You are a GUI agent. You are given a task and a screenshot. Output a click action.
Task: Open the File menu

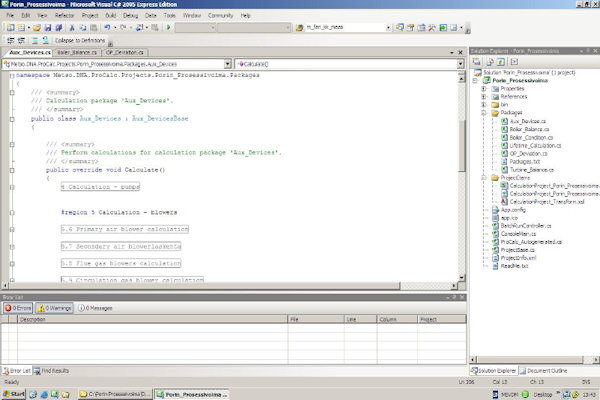coord(10,16)
